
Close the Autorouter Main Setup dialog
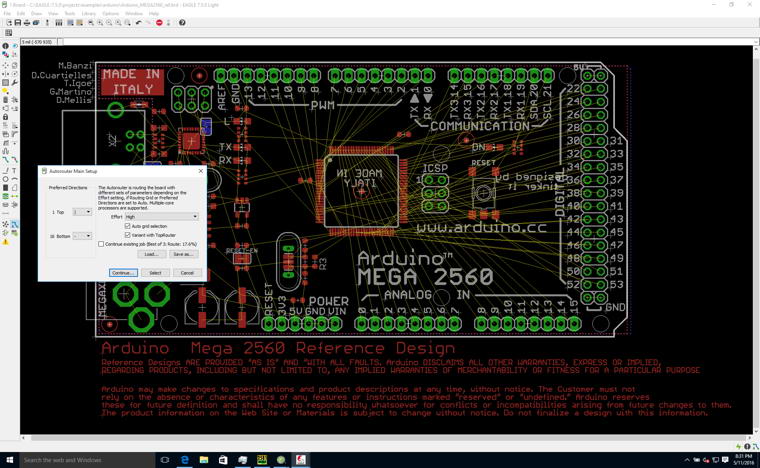click(x=201, y=171)
